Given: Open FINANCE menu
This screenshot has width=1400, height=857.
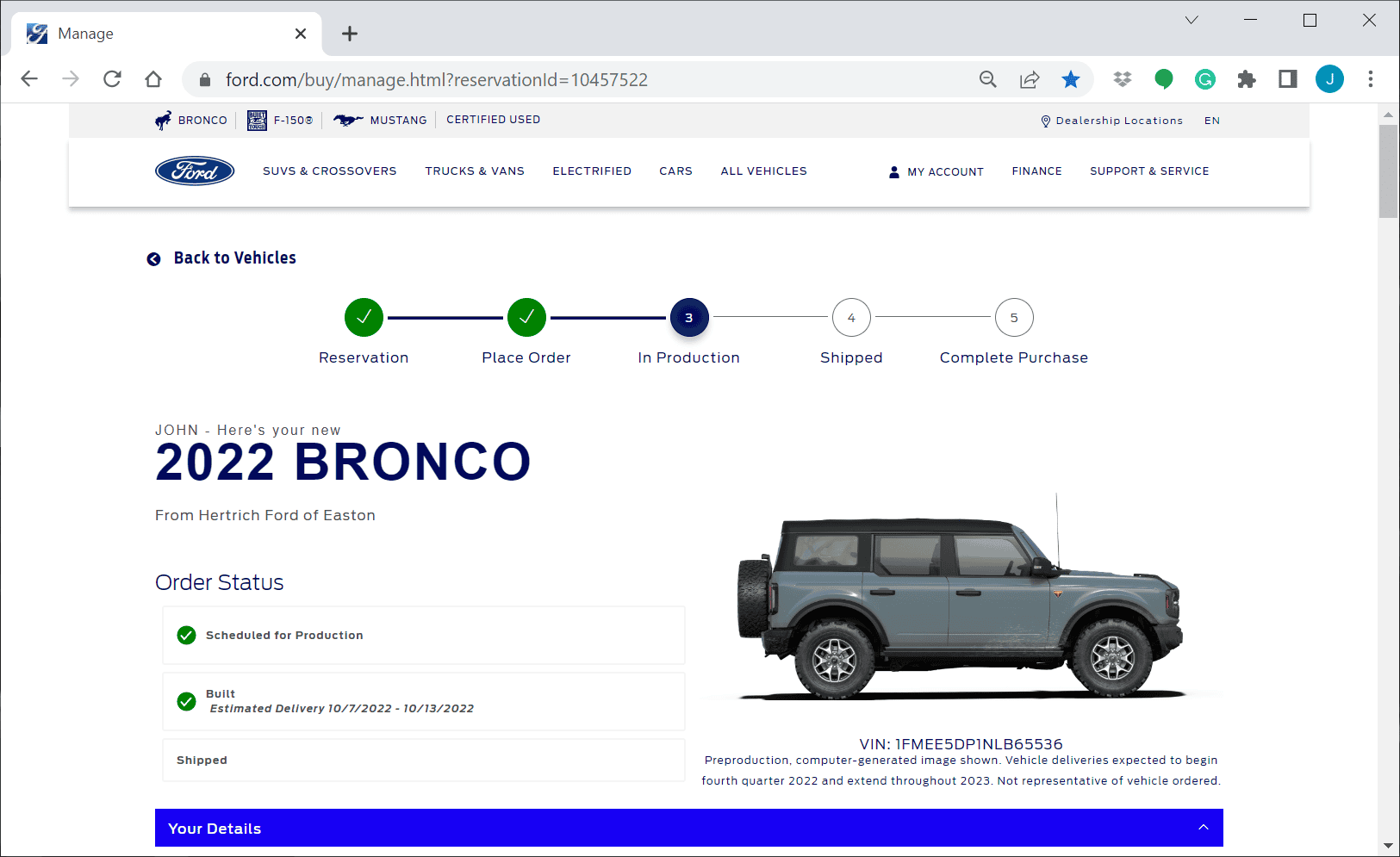Looking at the screenshot, I should tap(1037, 171).
